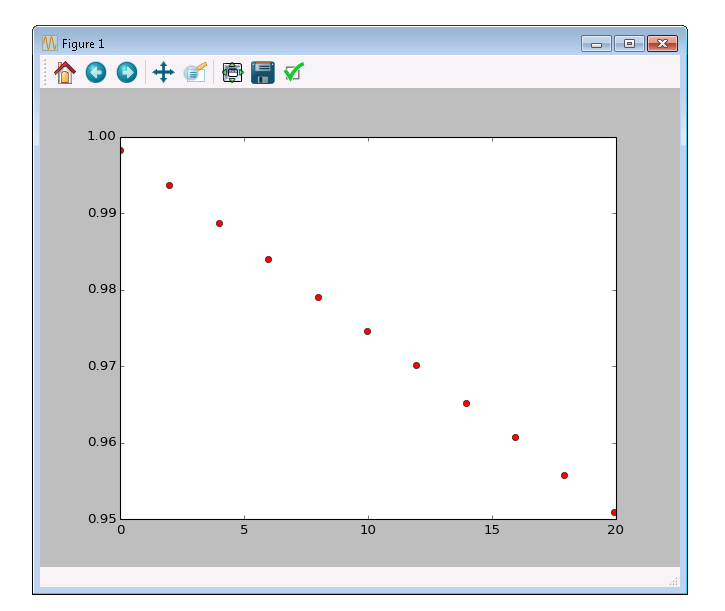Click the y-axis label 0.97

102,366
